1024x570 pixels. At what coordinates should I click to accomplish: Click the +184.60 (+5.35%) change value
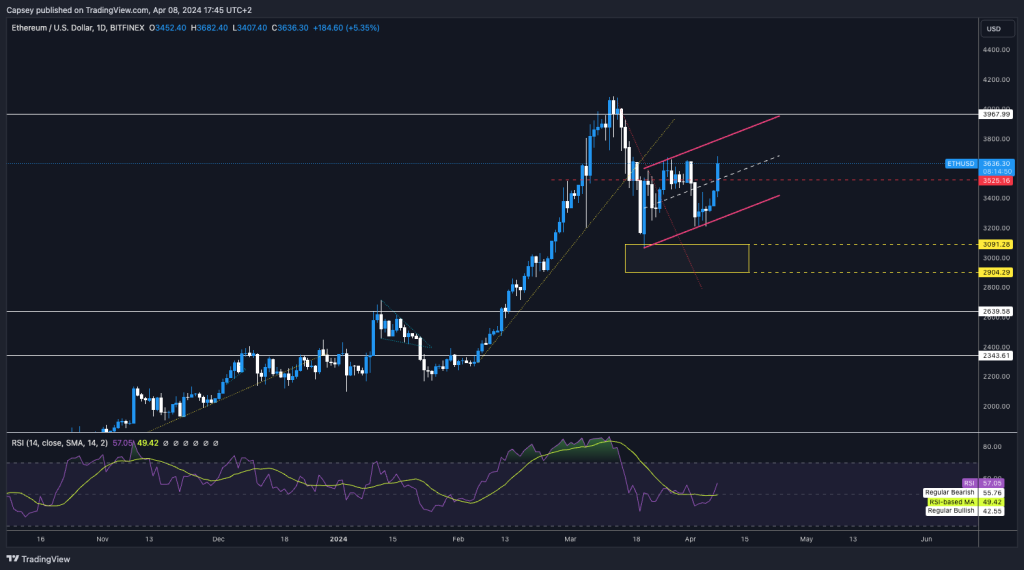[x=346, y=28]
